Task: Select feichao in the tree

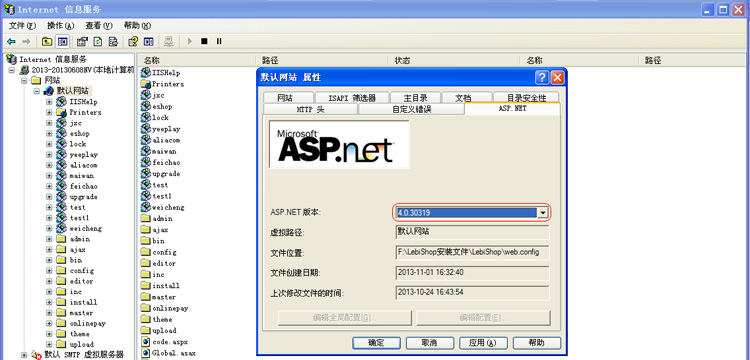Action: click(83, 186)
